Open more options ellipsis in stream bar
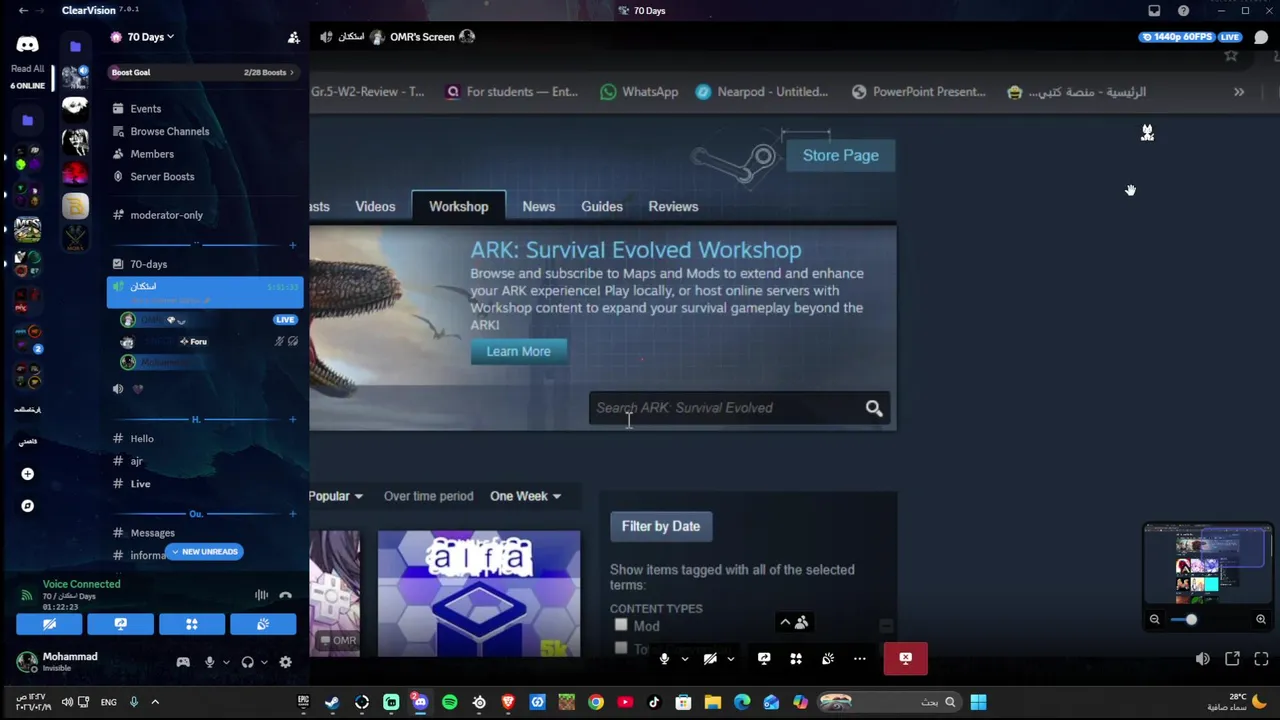 point(859,659)
